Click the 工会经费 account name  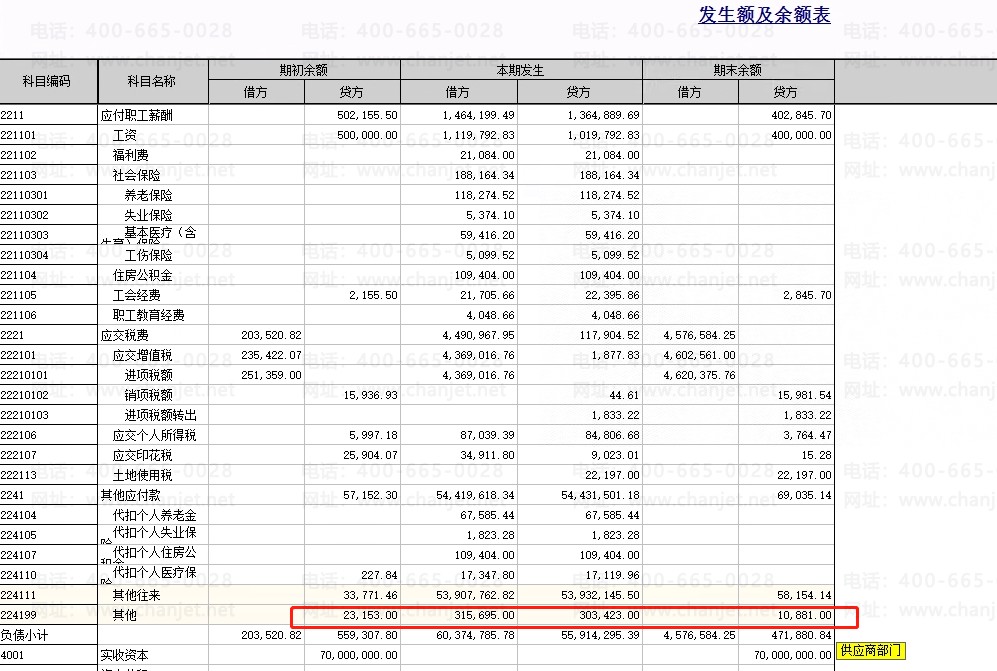coord(137,295)
